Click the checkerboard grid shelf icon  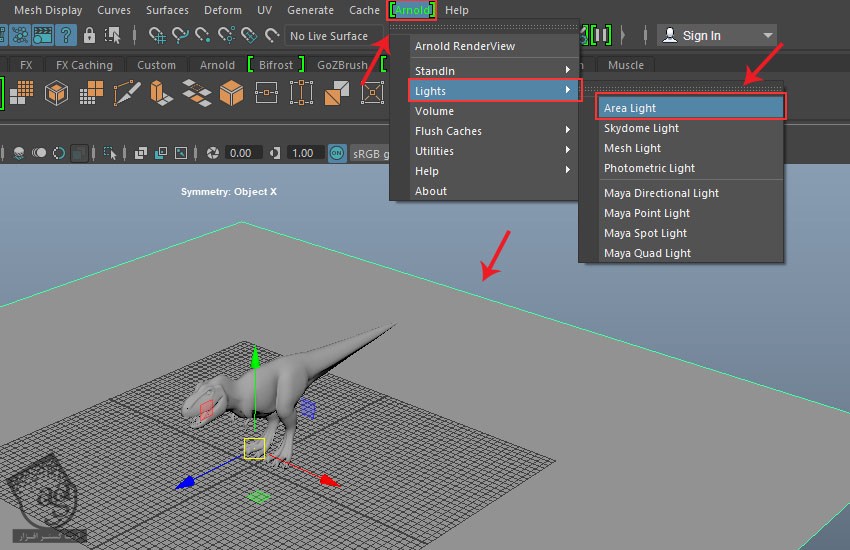pos(22,93)
